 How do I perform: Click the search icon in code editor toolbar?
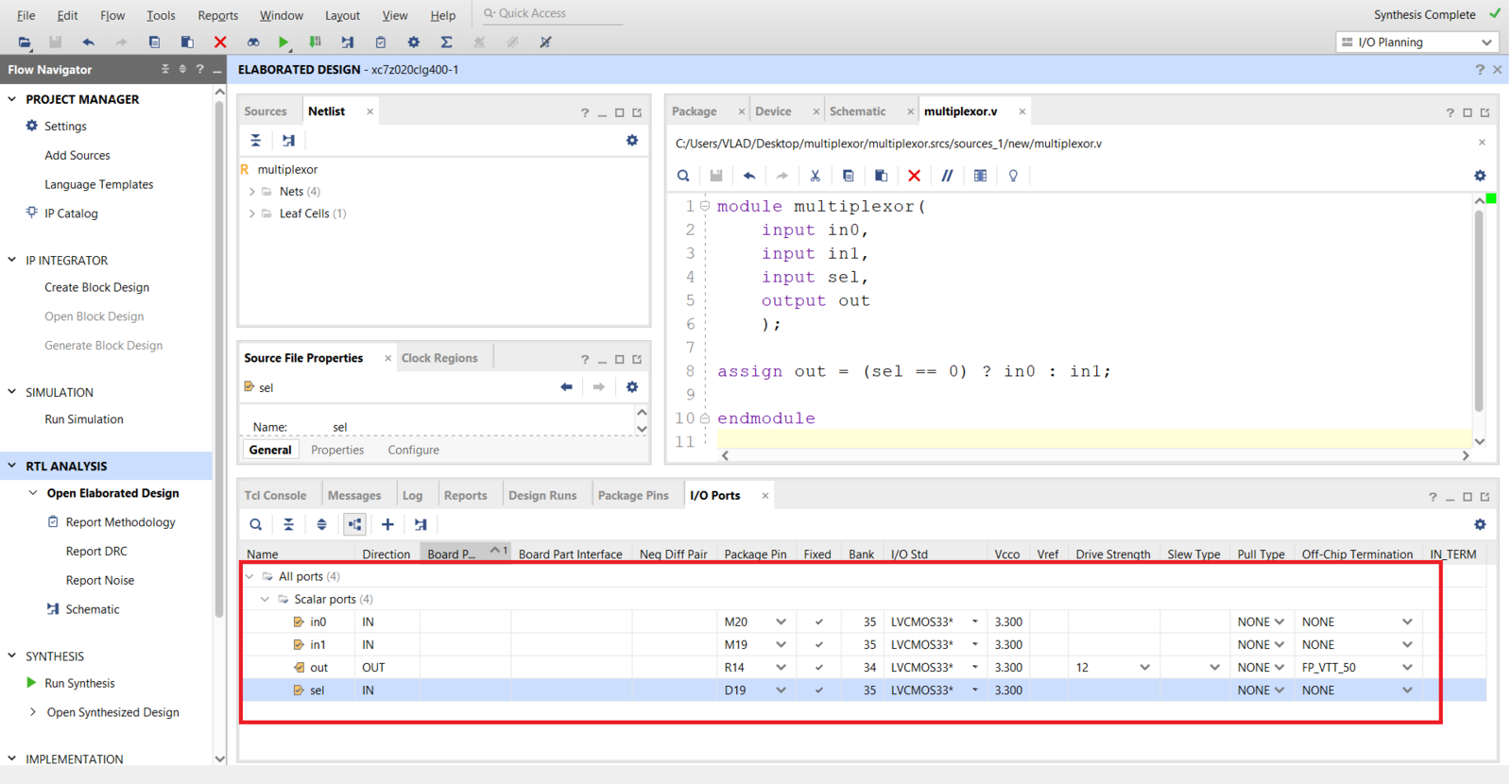(x=683, y=176)
